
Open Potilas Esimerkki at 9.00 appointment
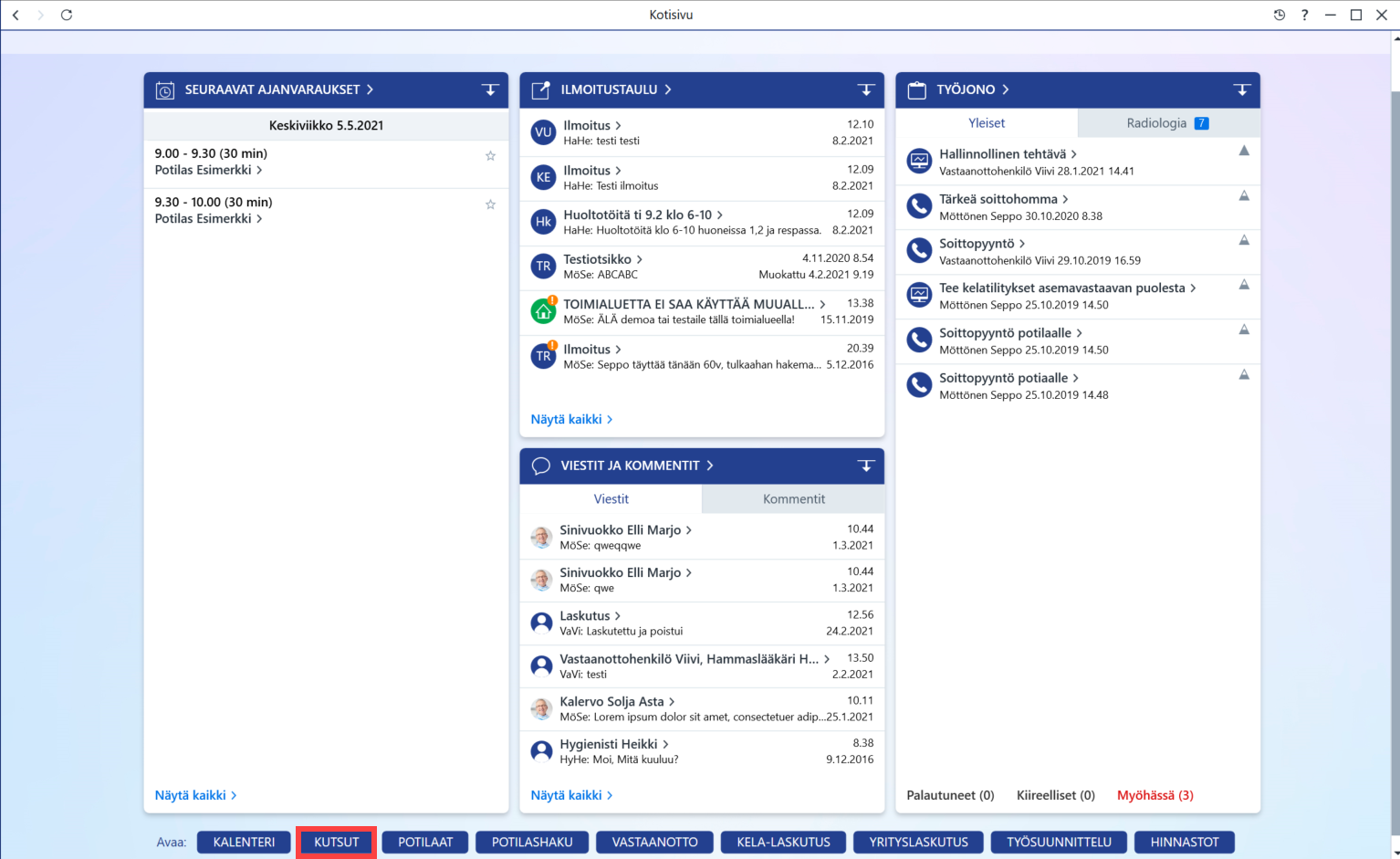tap(208, 170)
